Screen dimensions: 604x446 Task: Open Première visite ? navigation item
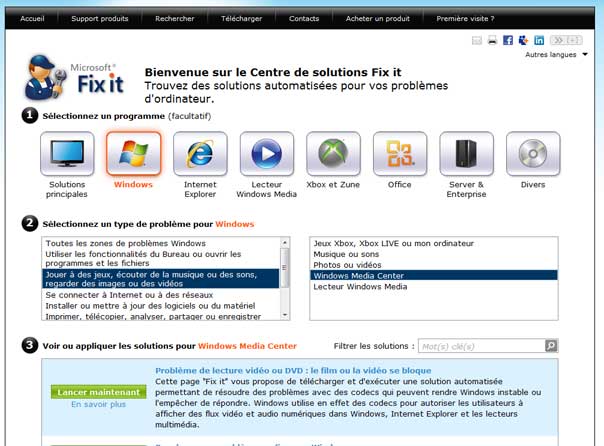point(465,18)
